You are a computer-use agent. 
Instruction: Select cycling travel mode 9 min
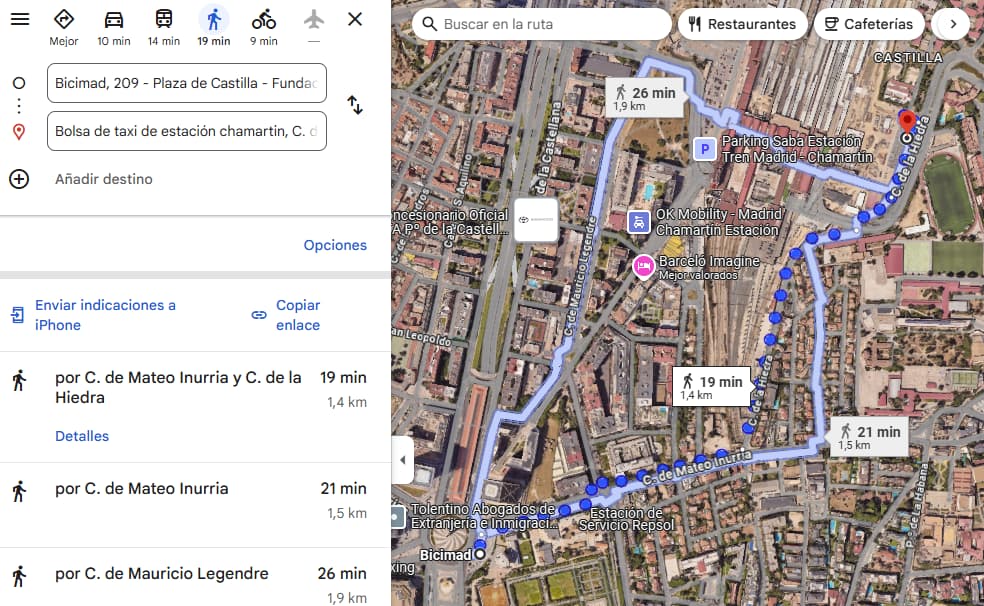click(264, 28)
